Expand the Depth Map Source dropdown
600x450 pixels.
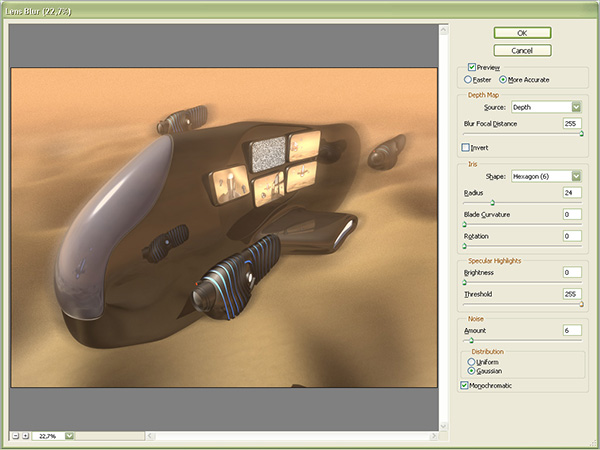(x=577, y=106)
